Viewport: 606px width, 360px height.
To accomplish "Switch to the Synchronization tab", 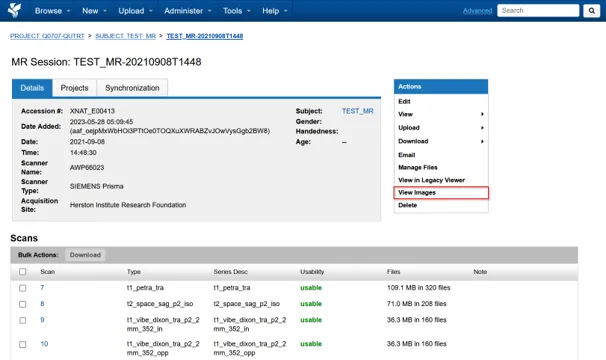I will tap(132, 88).
